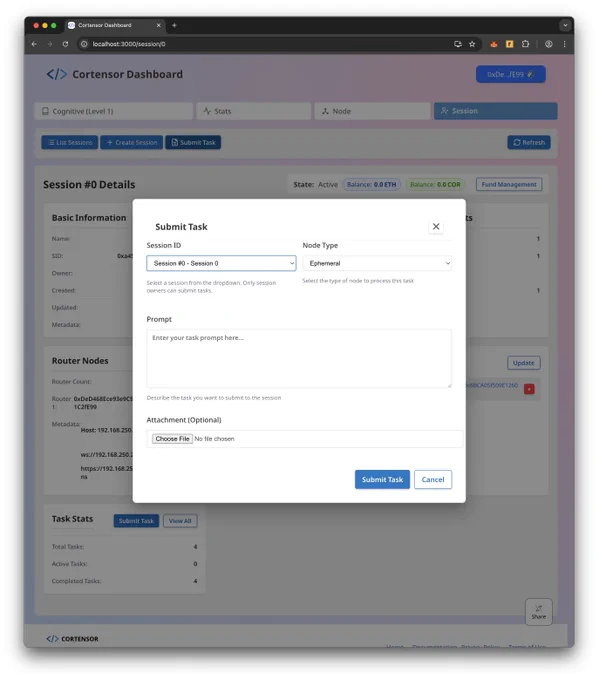Open the MetaMask fox extension icon
The image size is (599, 680).
pos(494,44)
